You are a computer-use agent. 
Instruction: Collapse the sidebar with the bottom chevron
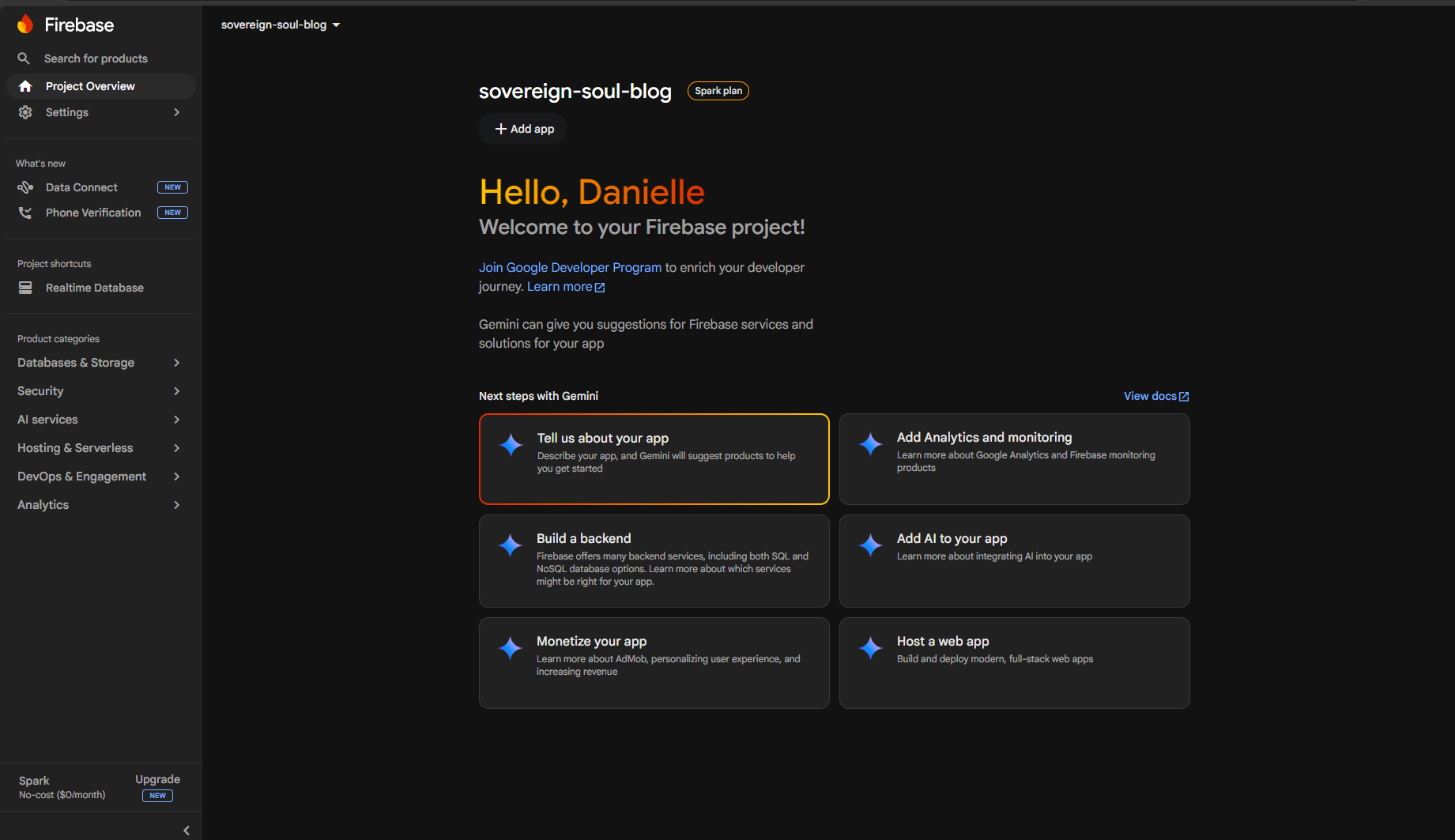[187, 830]
